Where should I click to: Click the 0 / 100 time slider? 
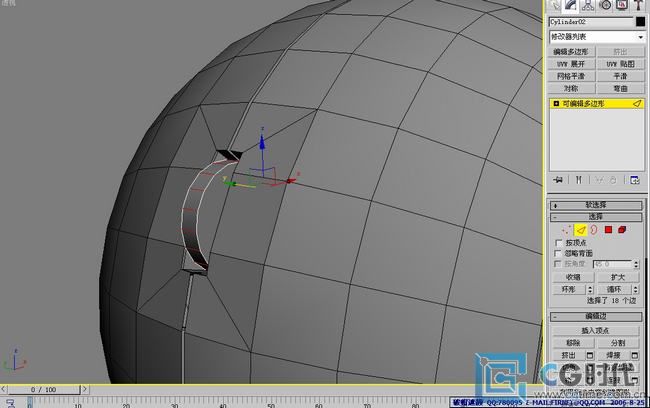(x=43, y=390)
